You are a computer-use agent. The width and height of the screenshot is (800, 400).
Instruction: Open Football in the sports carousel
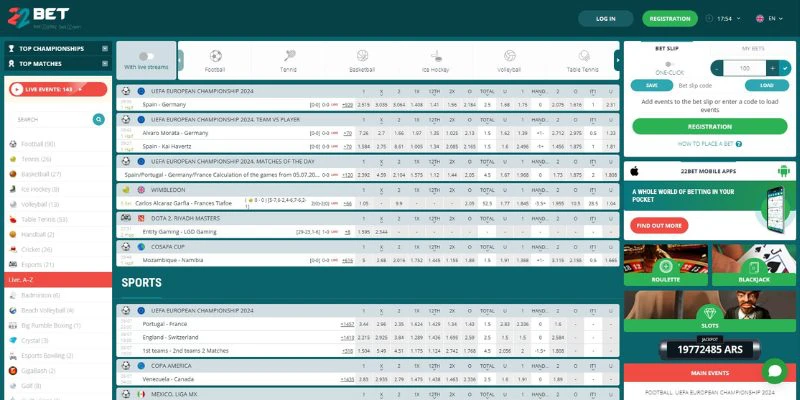coord(215,61)
